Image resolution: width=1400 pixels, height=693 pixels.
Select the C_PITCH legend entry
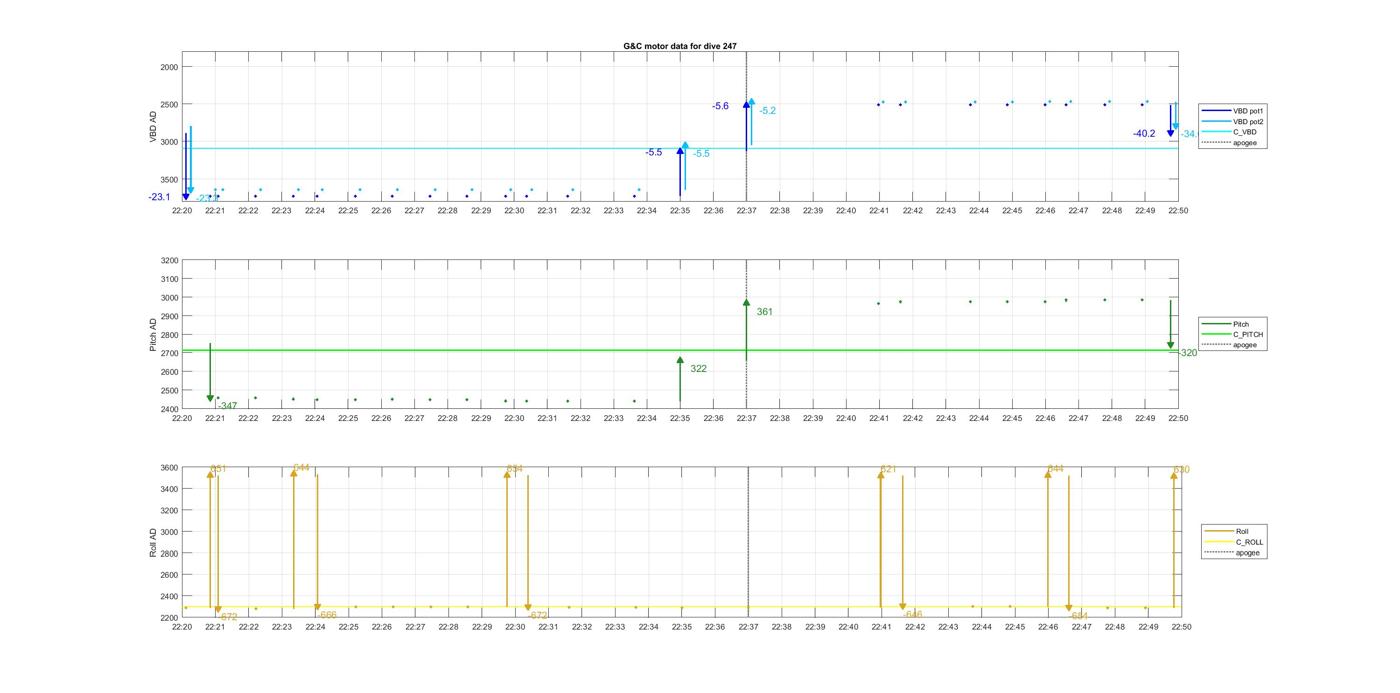(x=1233, y=334)
